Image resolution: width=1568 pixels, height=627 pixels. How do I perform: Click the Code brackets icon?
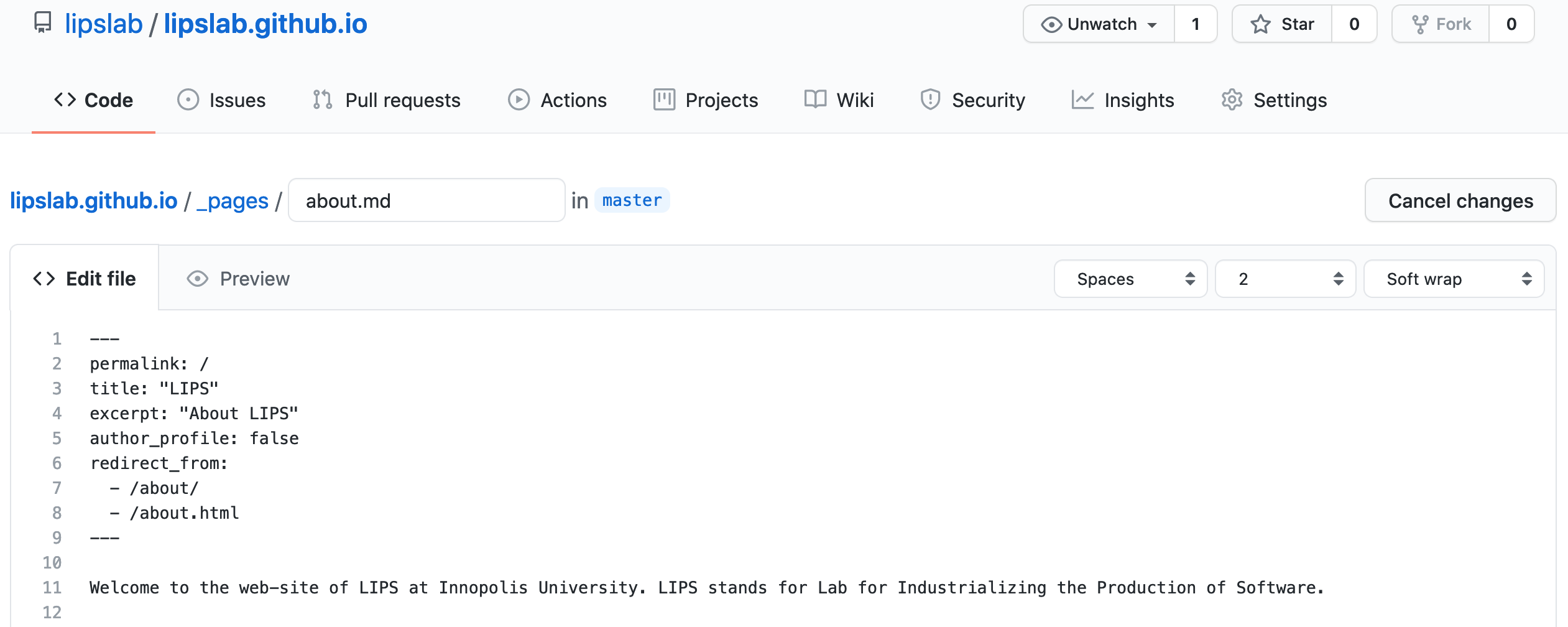coord(65,100)
